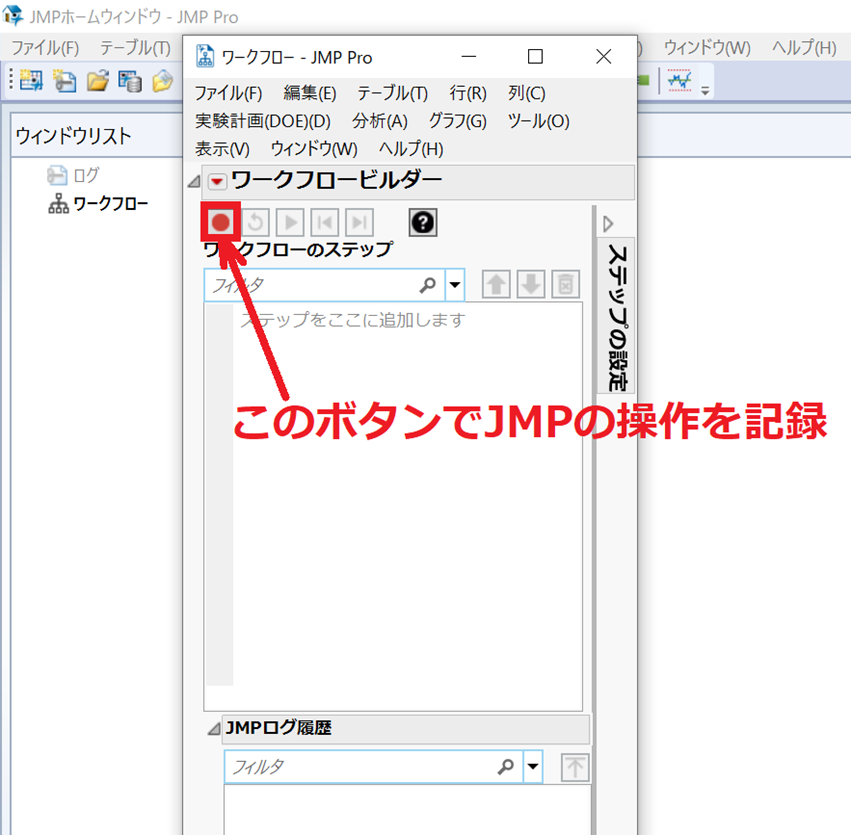
Task: Click the JMP home window title icon
Action: pyautogui.click(x=13, y=15)
